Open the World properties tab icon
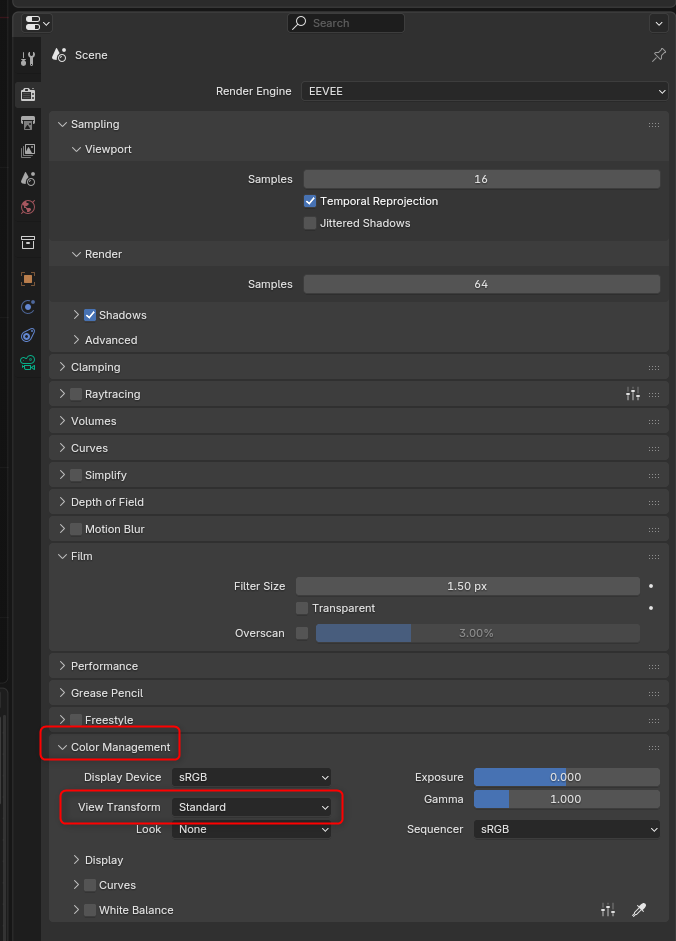 (x=28, y=207)
